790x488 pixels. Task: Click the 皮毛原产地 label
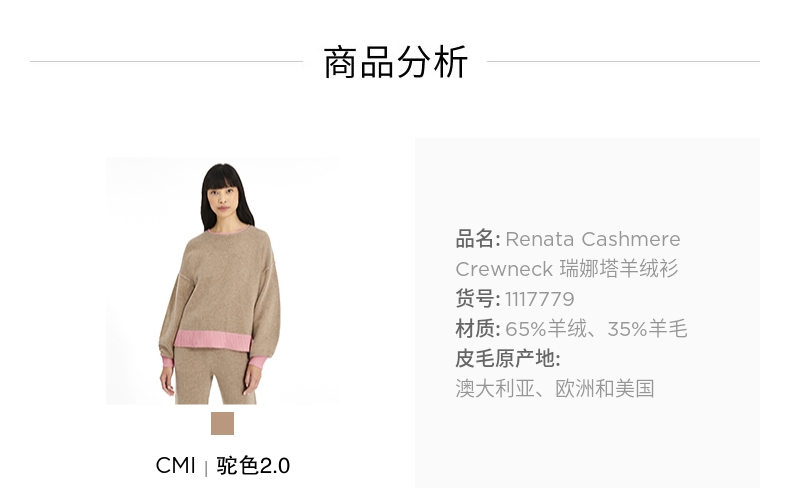click(x=508, y=359)
